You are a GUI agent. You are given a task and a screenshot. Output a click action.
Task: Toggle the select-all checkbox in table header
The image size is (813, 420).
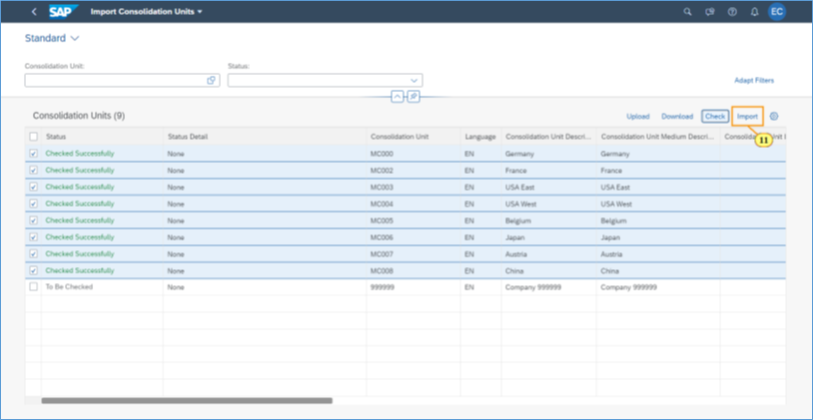34,136
